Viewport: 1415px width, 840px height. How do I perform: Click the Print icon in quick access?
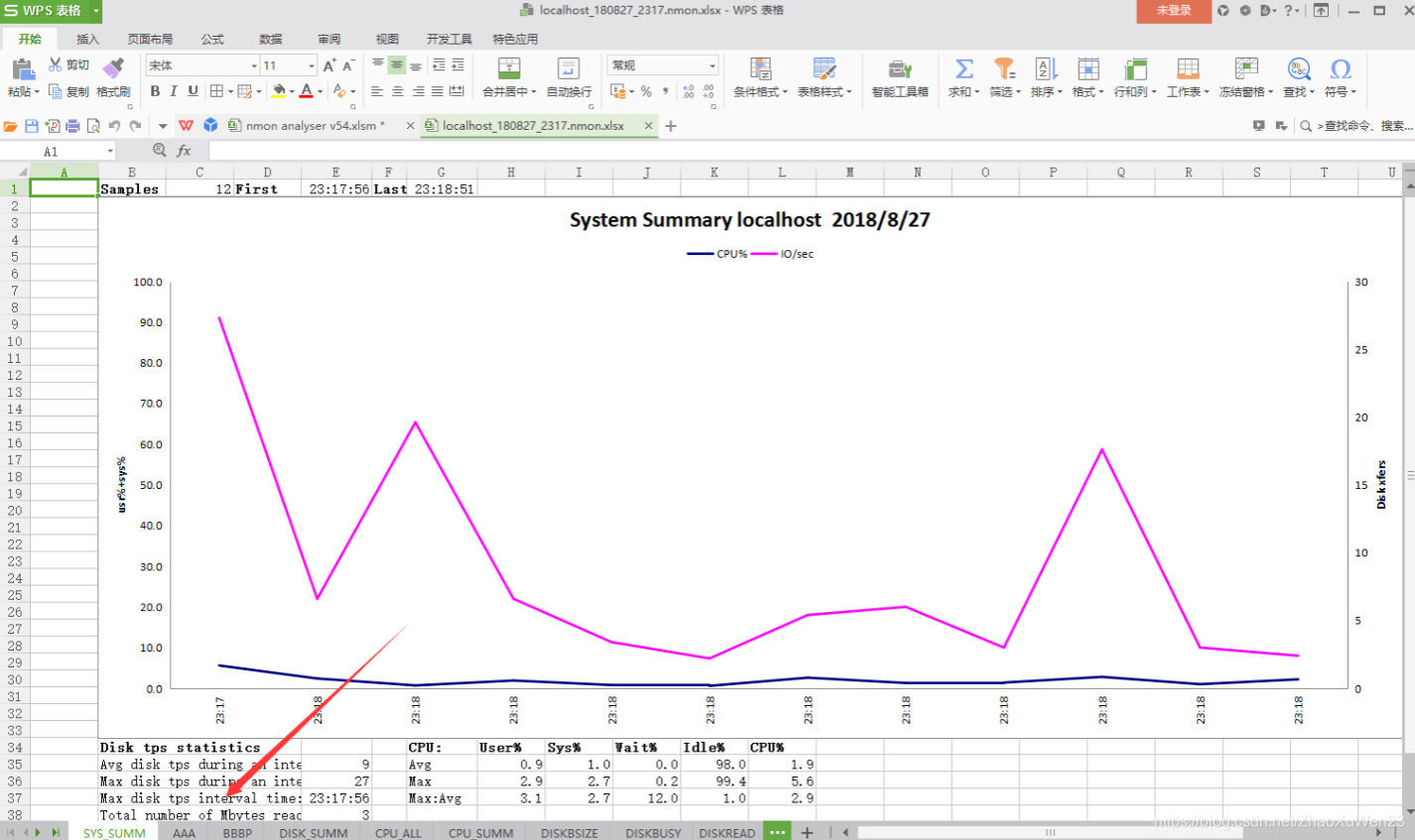(72, 126)
